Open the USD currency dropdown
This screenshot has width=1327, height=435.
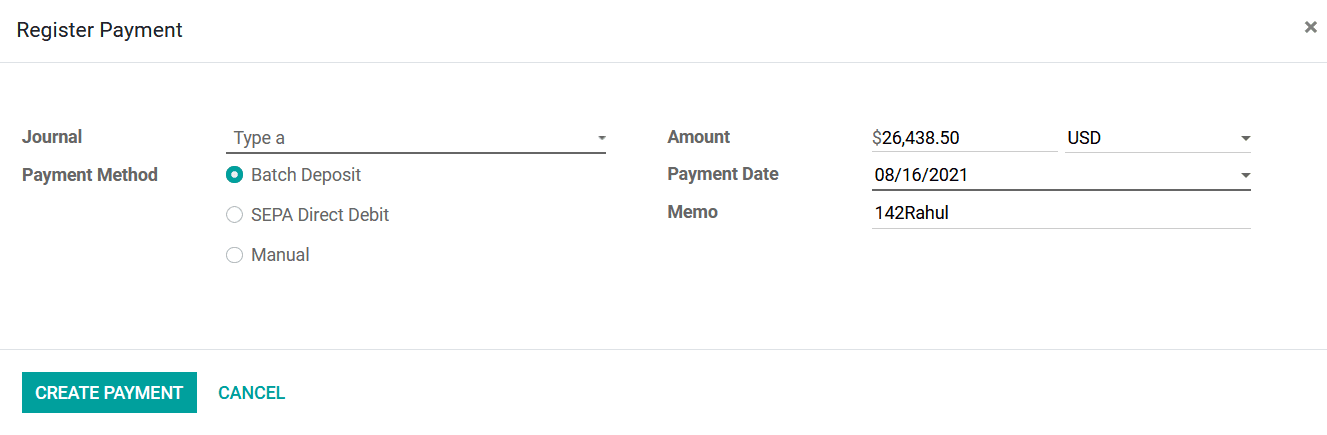coord(1158,138)
